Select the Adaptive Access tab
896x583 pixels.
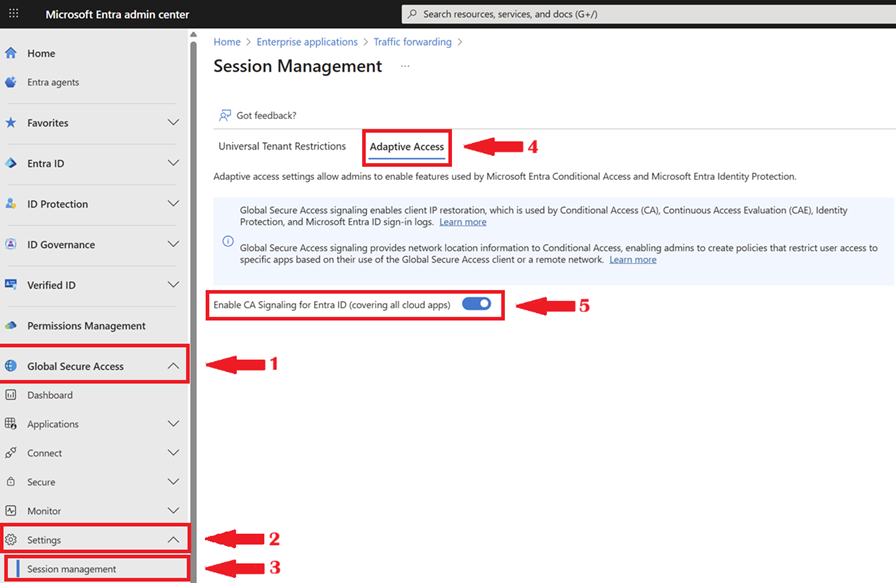[406, 147]
